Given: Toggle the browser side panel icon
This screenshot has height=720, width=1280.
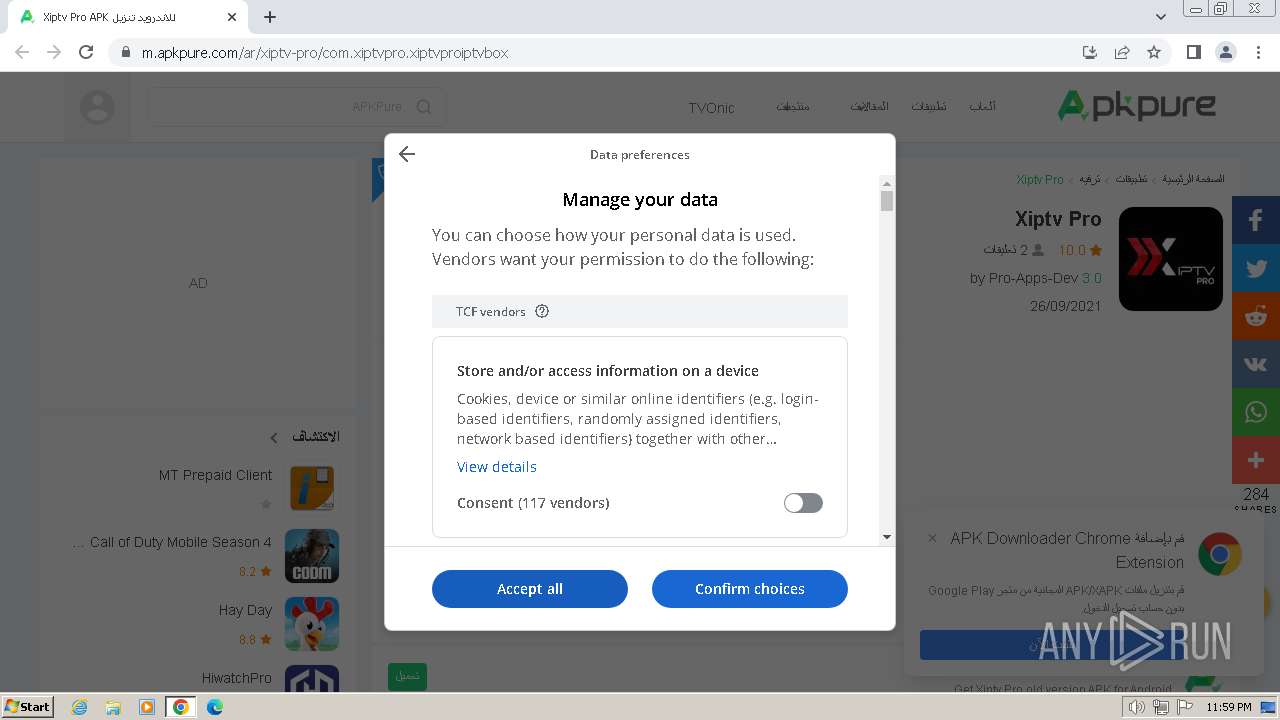Looking at the screenshot, I should 1193,52.
